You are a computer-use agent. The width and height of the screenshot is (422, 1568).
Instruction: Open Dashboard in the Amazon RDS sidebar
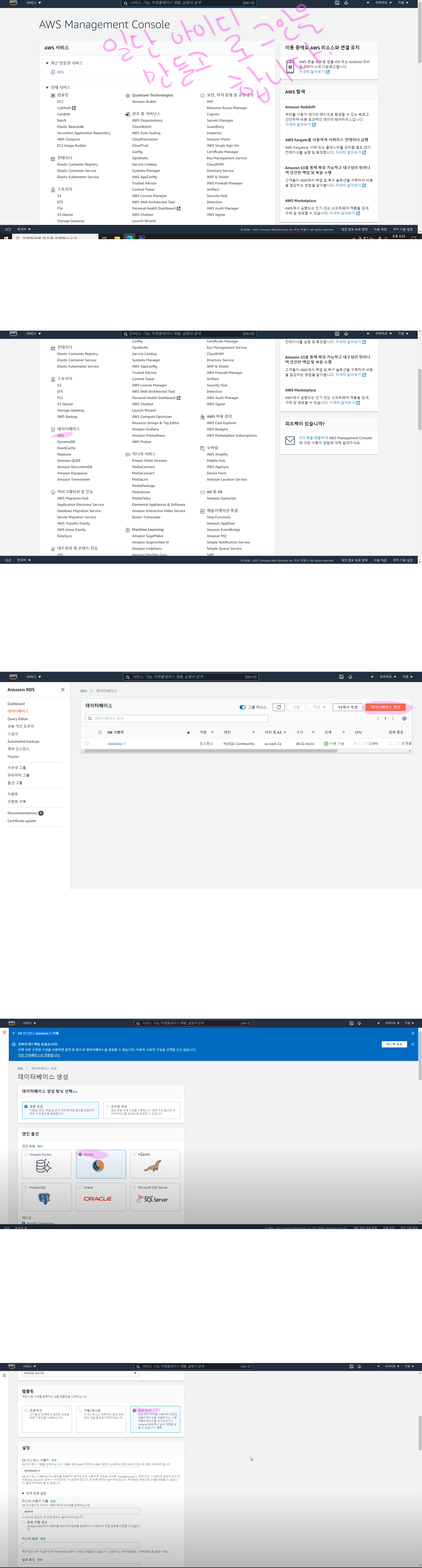[x=16, y=704]
